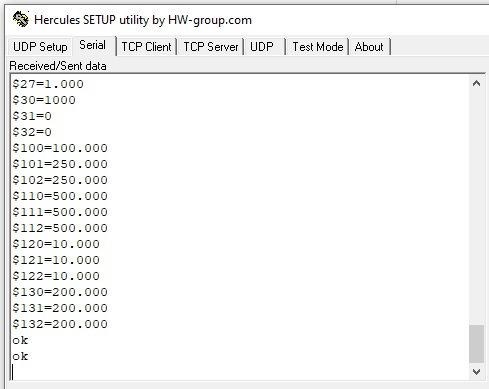Open the TCP Client tab
489x389 pixels.
click(146, 47)
